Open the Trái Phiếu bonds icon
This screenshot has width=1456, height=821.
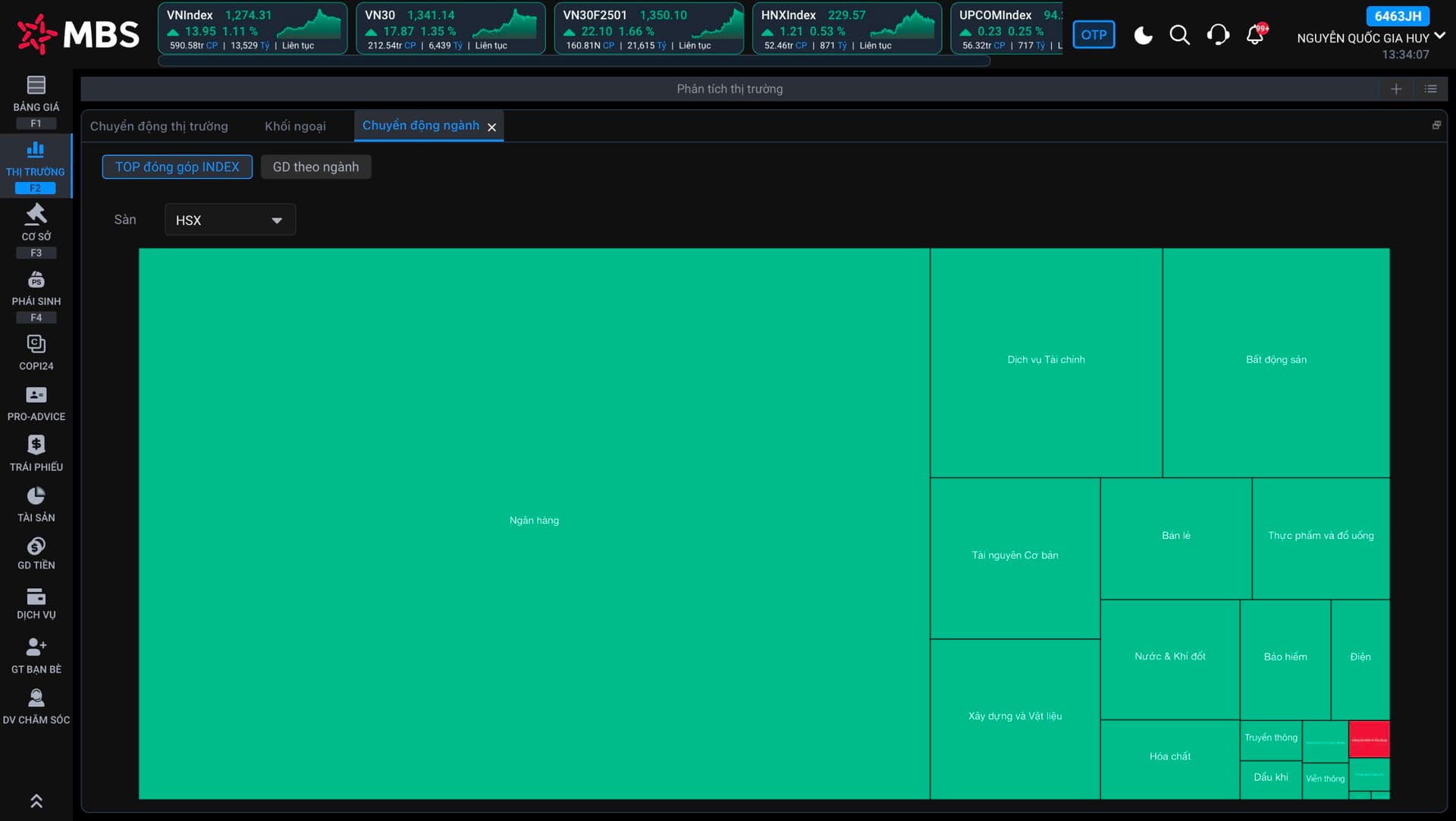tap(36, 445)
